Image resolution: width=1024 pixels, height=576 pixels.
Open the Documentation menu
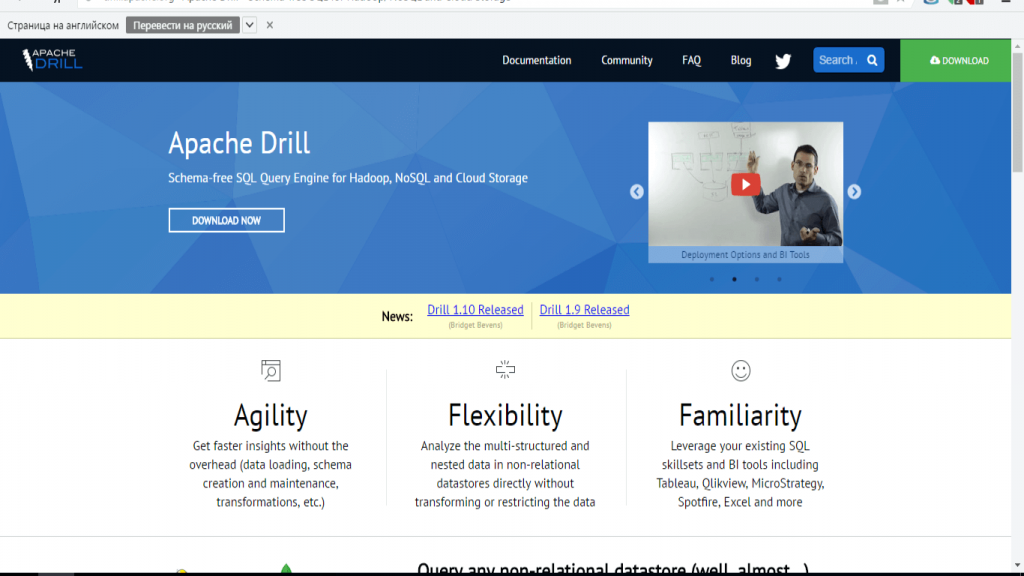point(536,60)
